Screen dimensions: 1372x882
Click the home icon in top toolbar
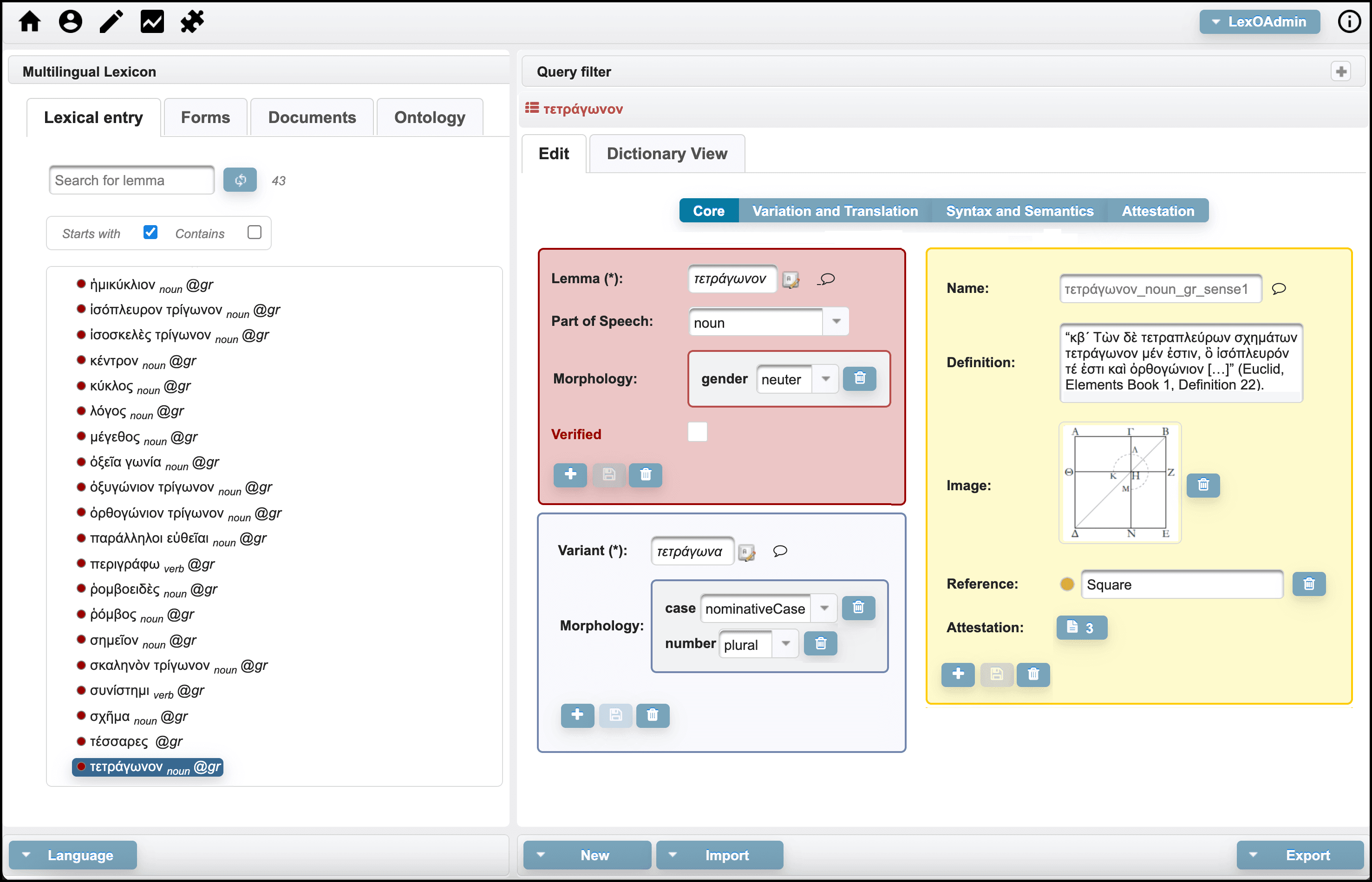[x=30, y=22]
